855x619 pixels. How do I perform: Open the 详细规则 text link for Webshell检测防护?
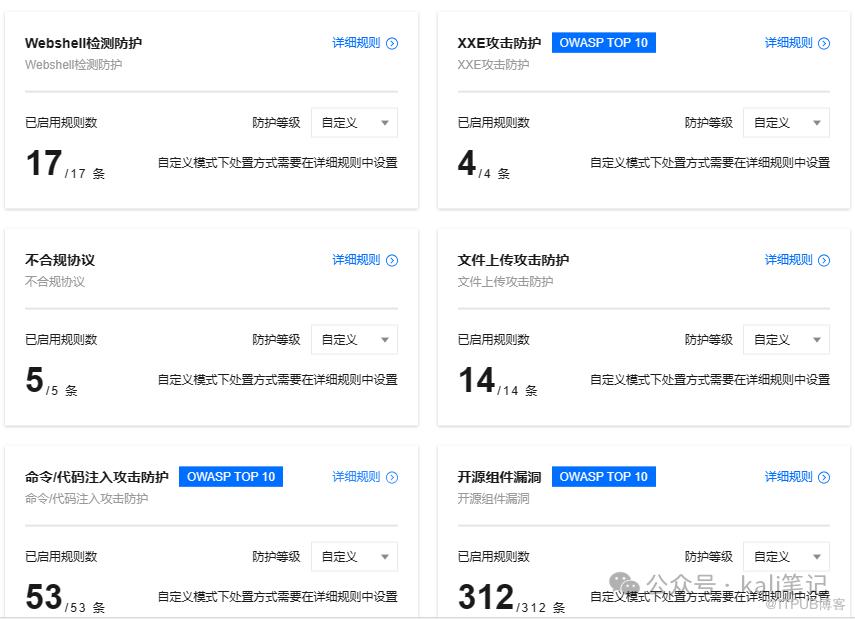[356, 43]
